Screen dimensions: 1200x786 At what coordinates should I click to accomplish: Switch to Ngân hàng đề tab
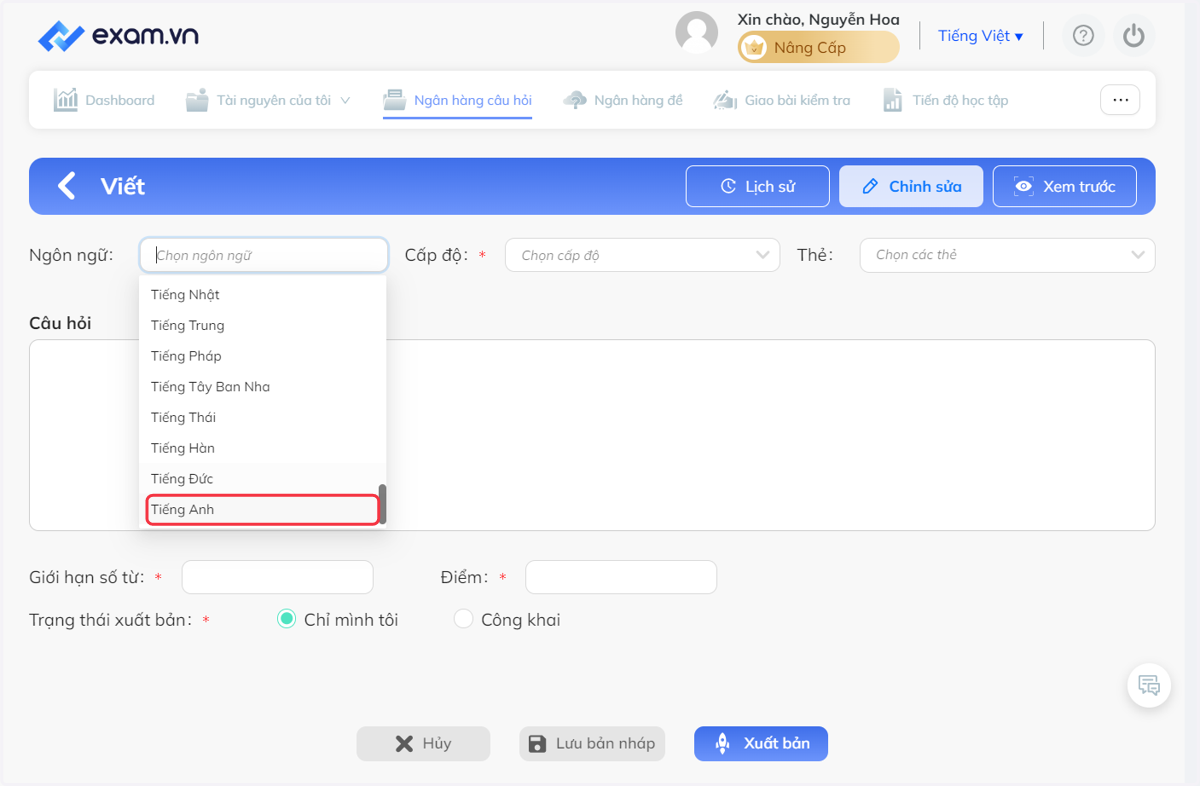point(624,100)
